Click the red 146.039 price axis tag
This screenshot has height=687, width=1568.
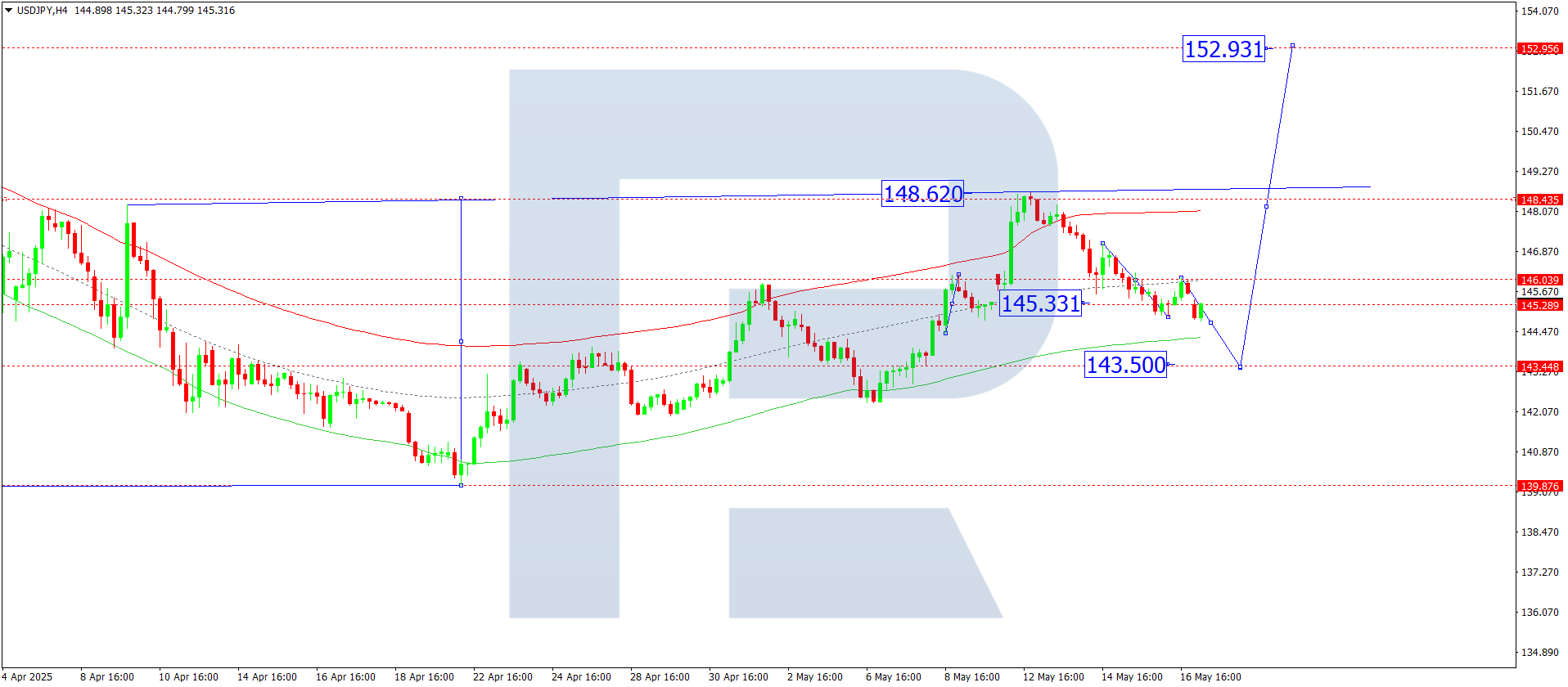pyautogui.click(x=1539, y=280)
